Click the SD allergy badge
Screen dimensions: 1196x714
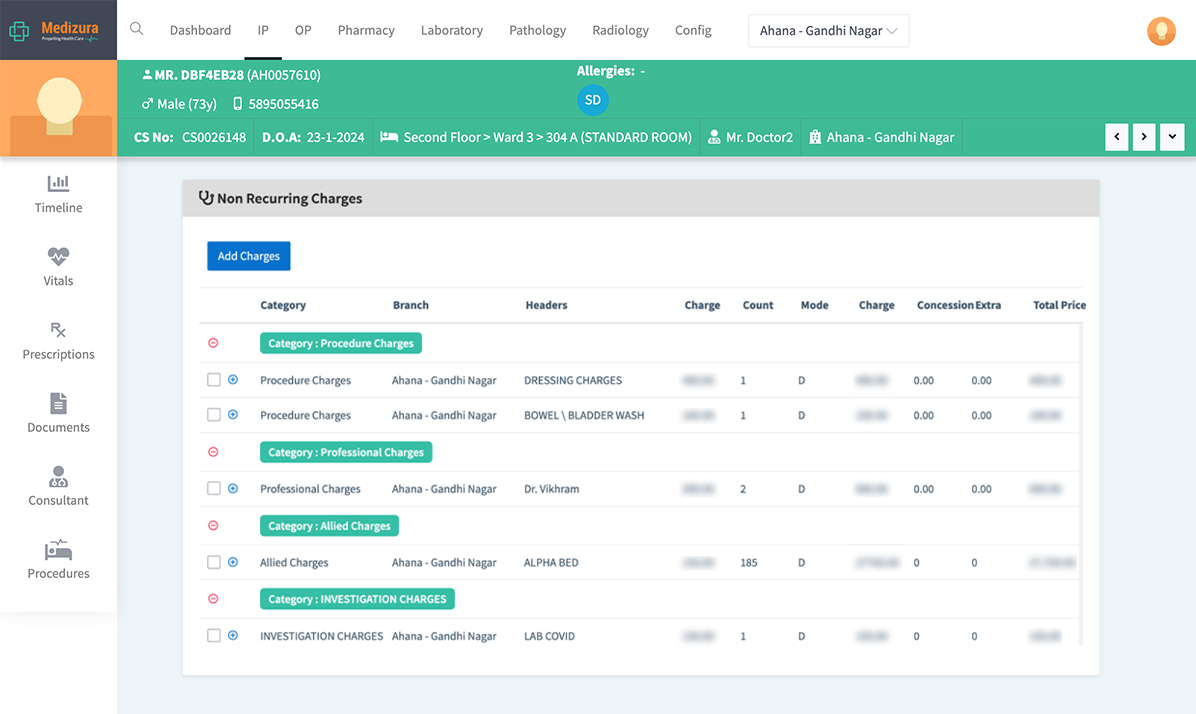(593, 100)
